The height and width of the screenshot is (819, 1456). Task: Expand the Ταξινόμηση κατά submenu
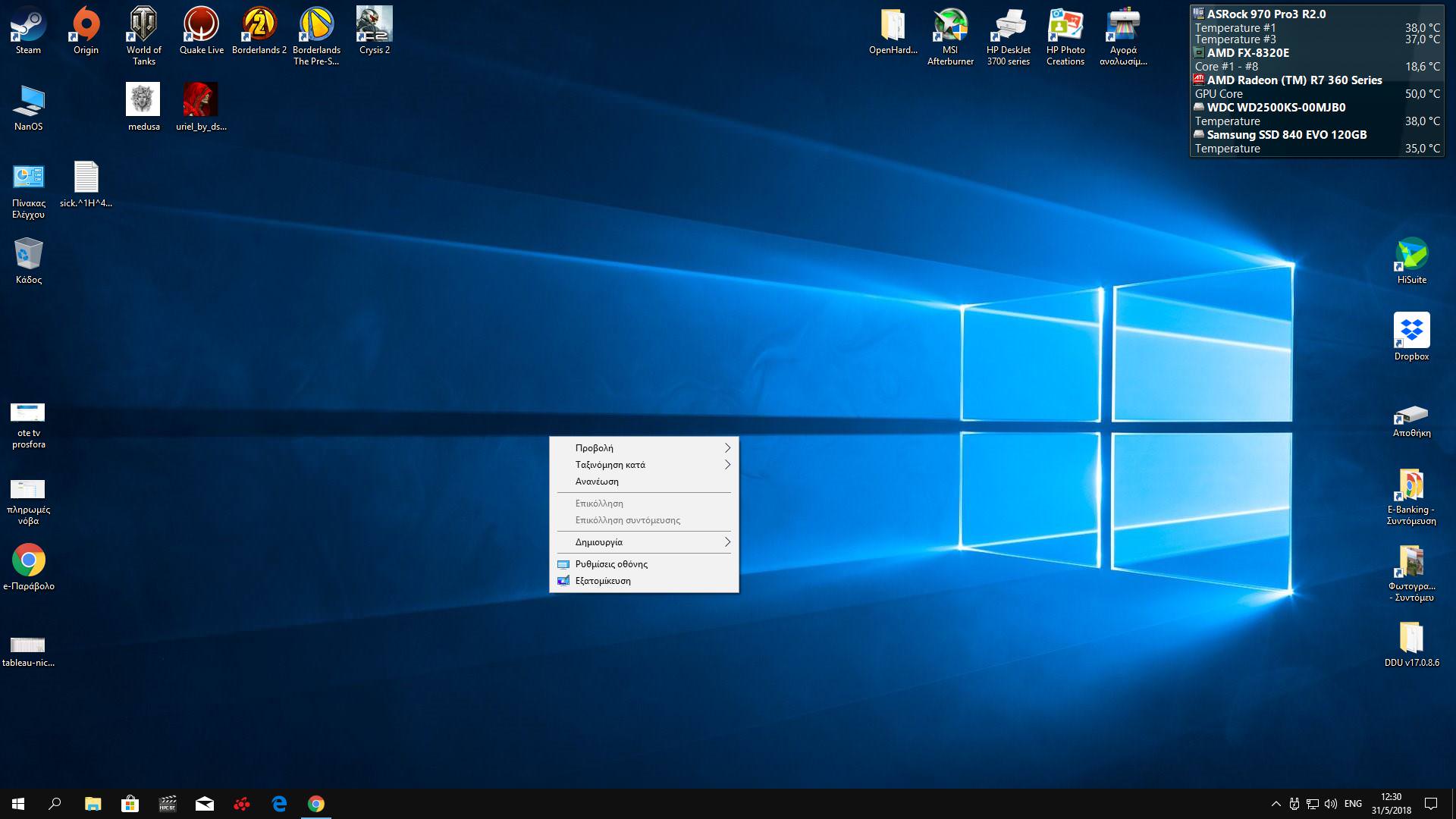644,464
